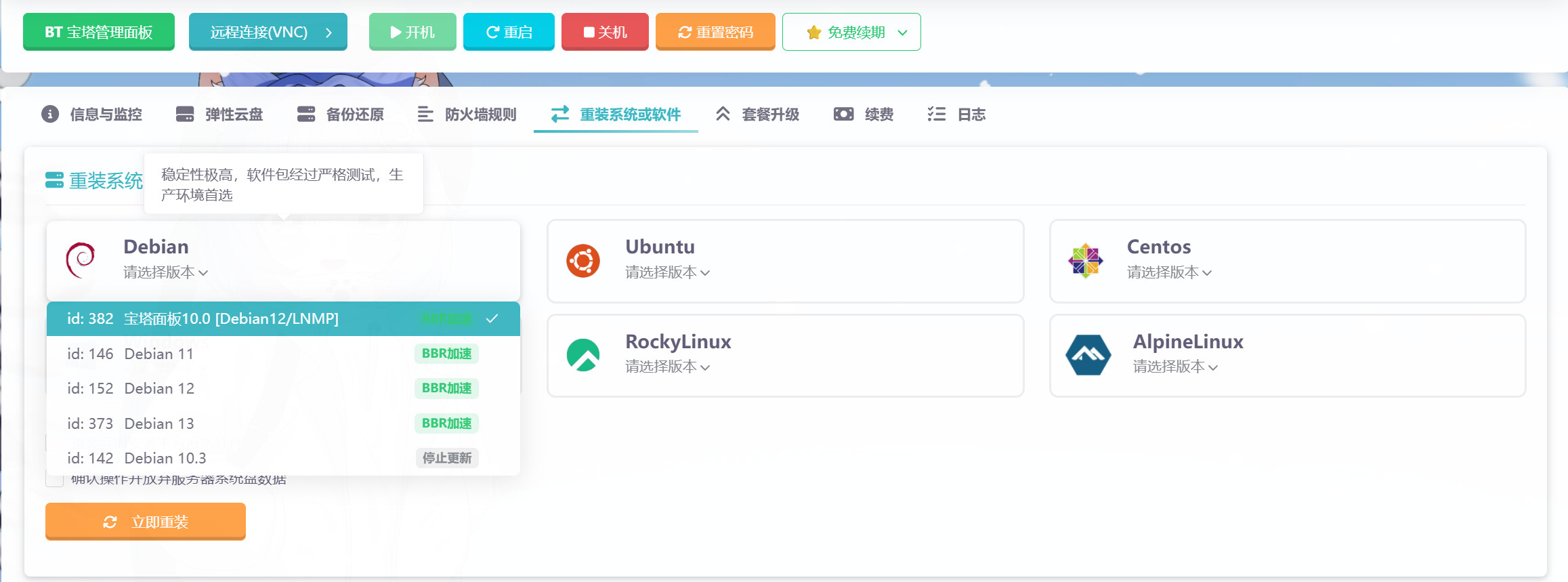Select Debian 12 from the version list
This screenshot has height=582, width=1568.
[160, 388]
